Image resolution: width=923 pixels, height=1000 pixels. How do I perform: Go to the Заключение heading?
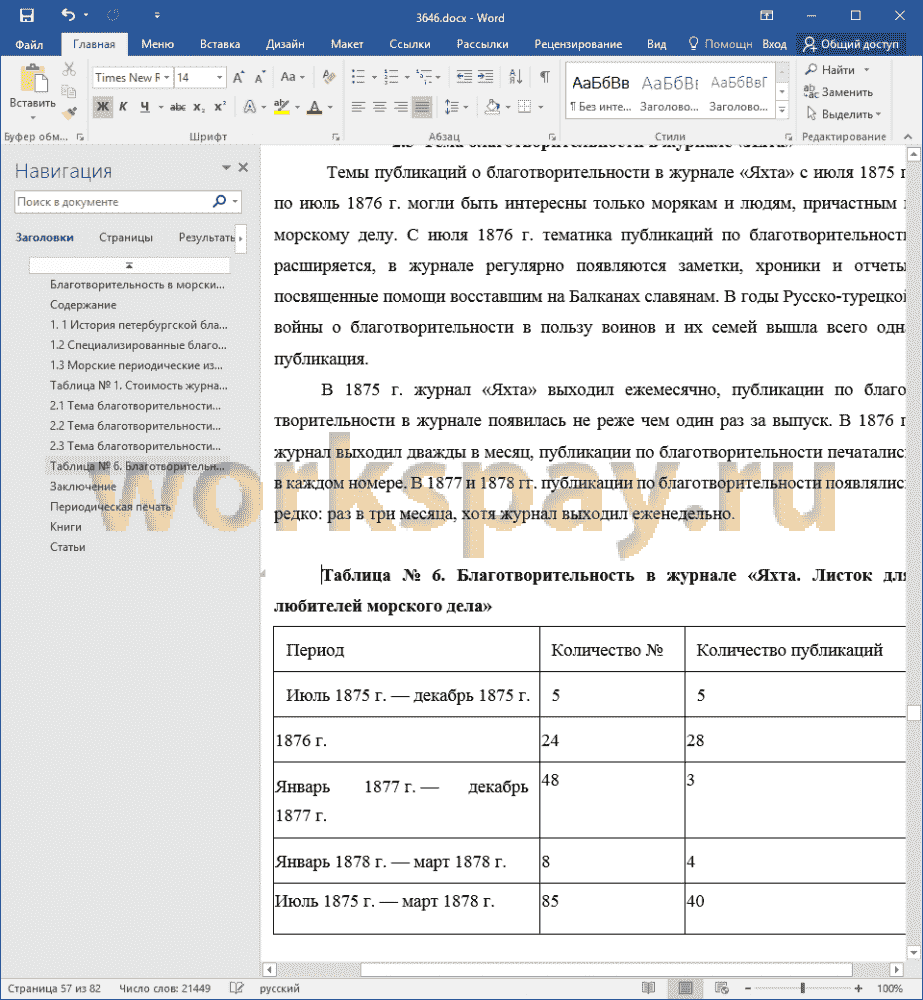pos(83,487)
